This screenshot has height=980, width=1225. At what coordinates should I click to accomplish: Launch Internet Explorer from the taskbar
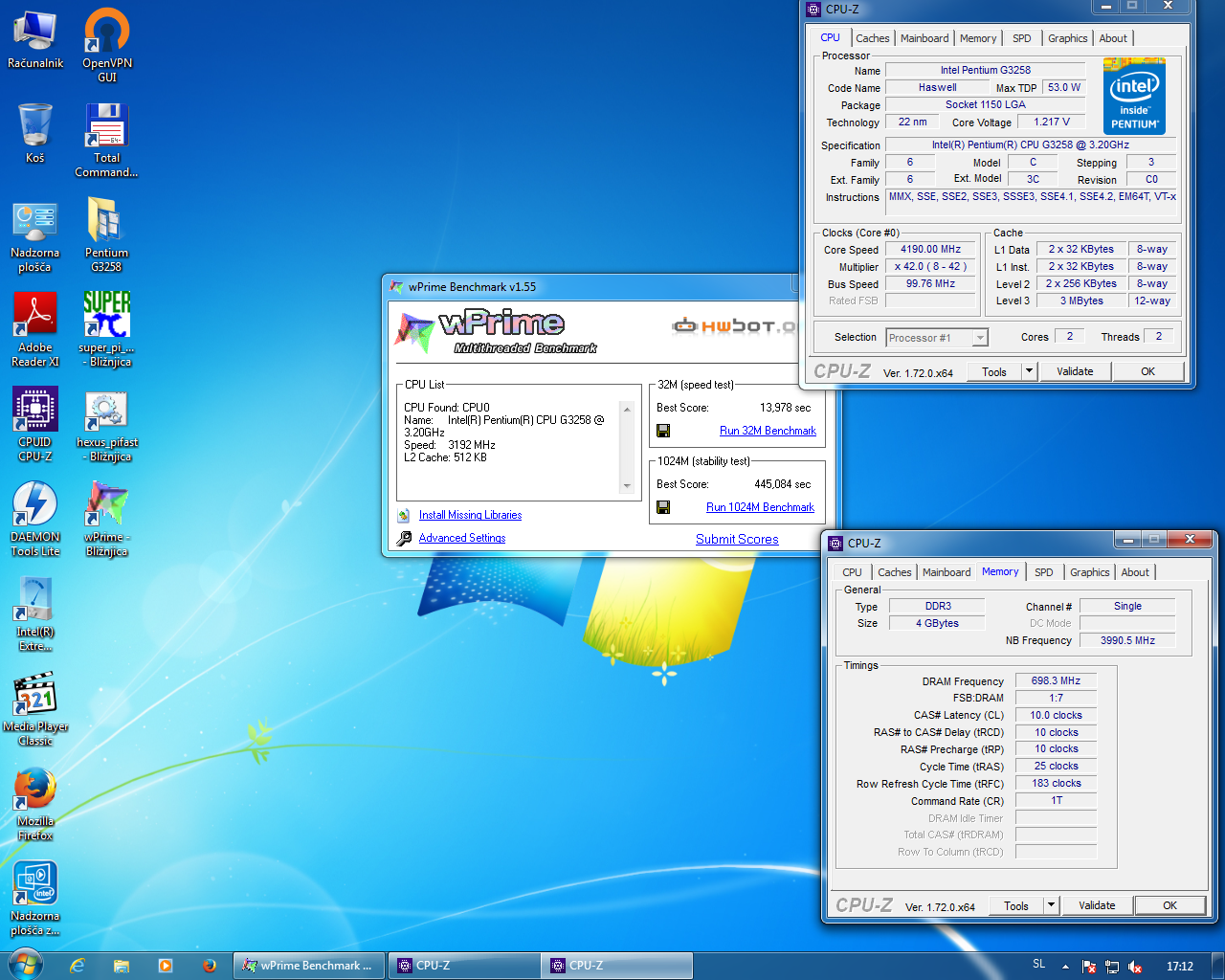(78, 966)
